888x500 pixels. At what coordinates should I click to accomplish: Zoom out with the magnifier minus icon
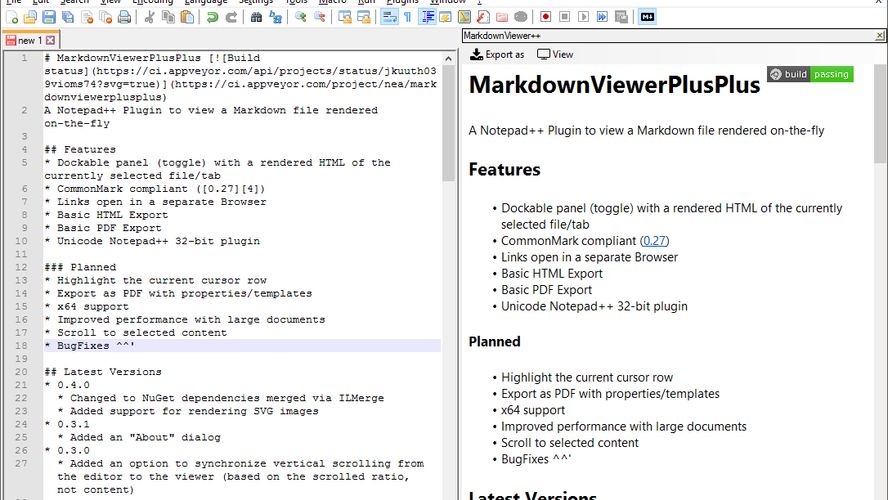point(319,17)
